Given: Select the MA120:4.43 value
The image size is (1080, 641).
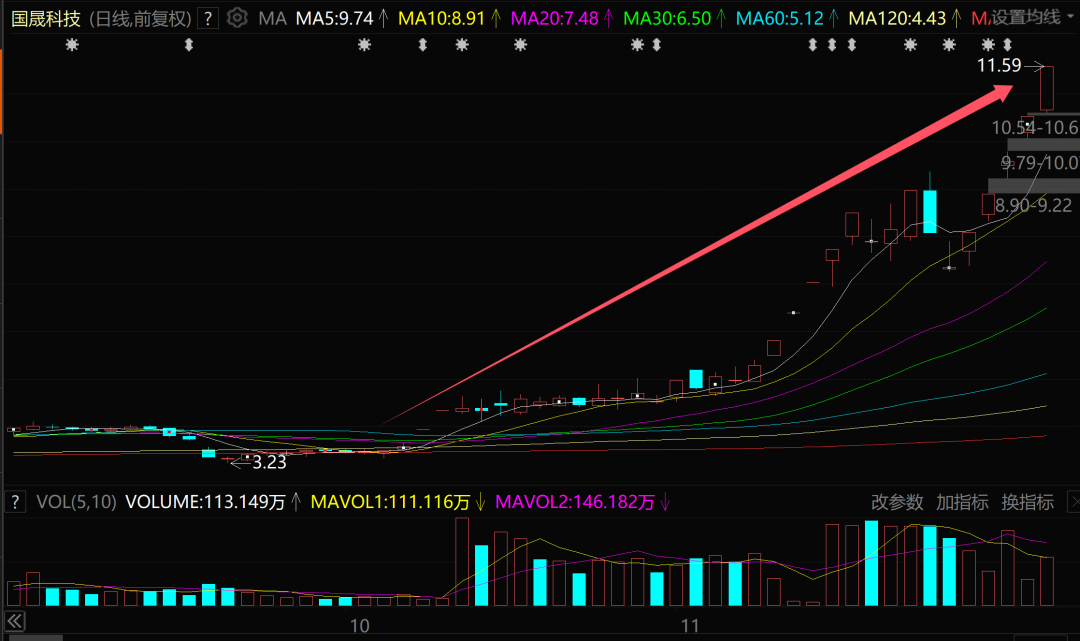Looking at the screenshot, I should (x=897, y=19).
